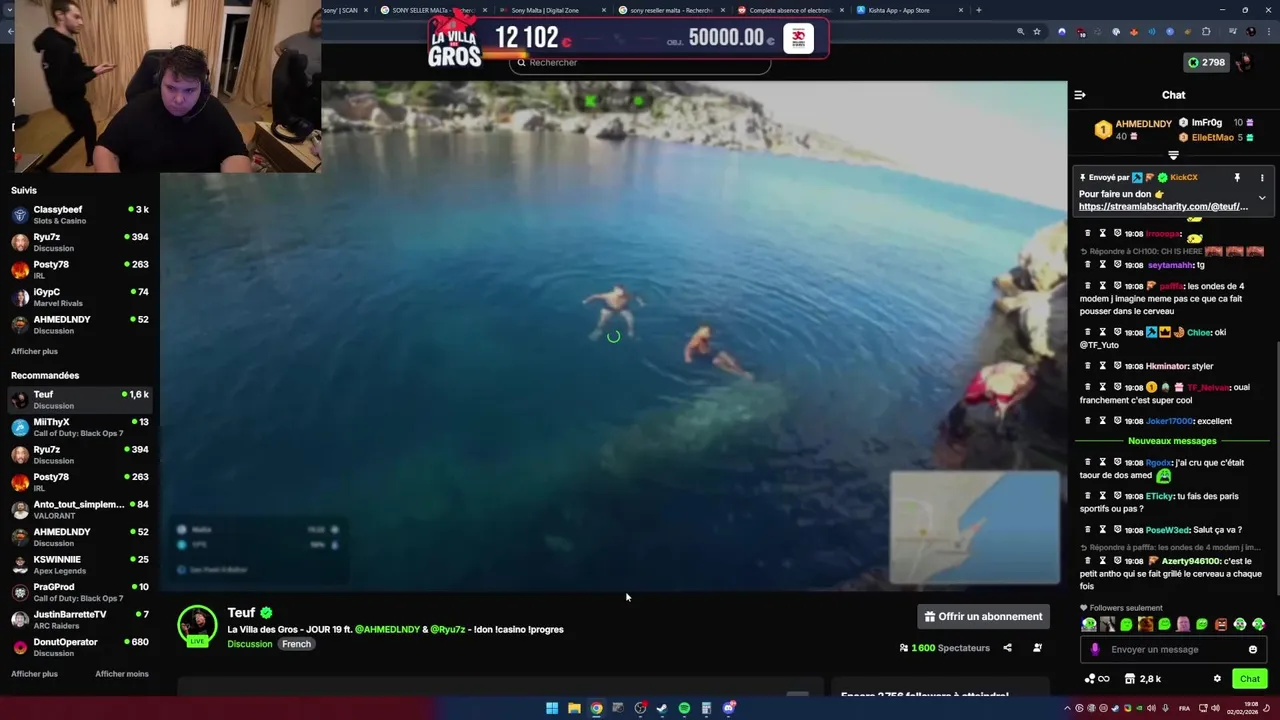Open the map thumbnail on the stream
The width and height of the screenshot is (1280, 720).
tap(974, 527)
